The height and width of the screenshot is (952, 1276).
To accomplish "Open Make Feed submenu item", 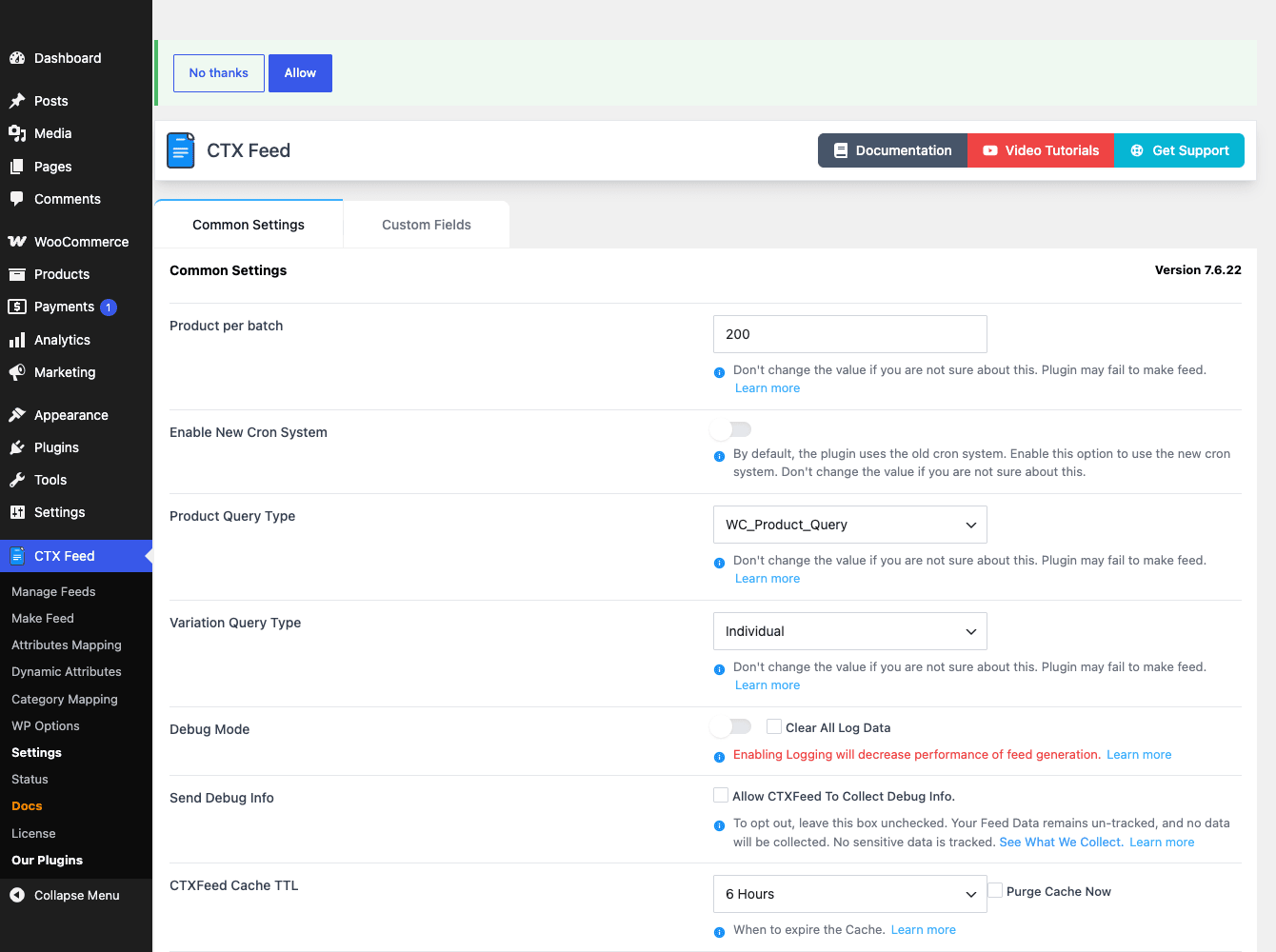I will pyautogui.click(x=43, y=618).
